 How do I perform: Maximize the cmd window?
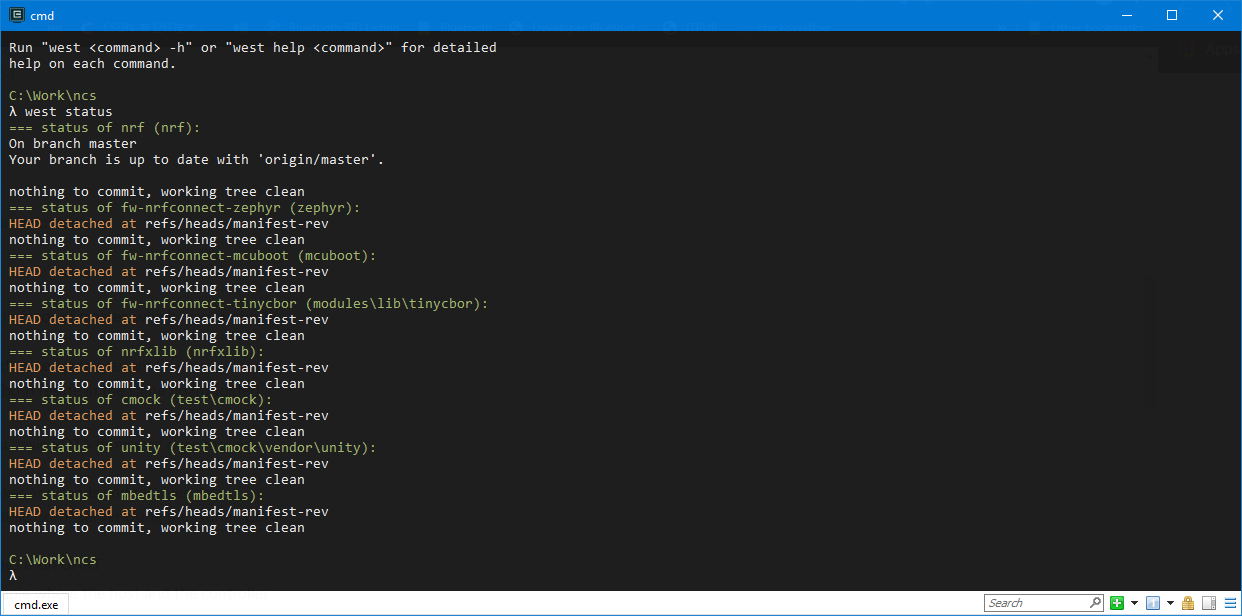coord(1172,15)
